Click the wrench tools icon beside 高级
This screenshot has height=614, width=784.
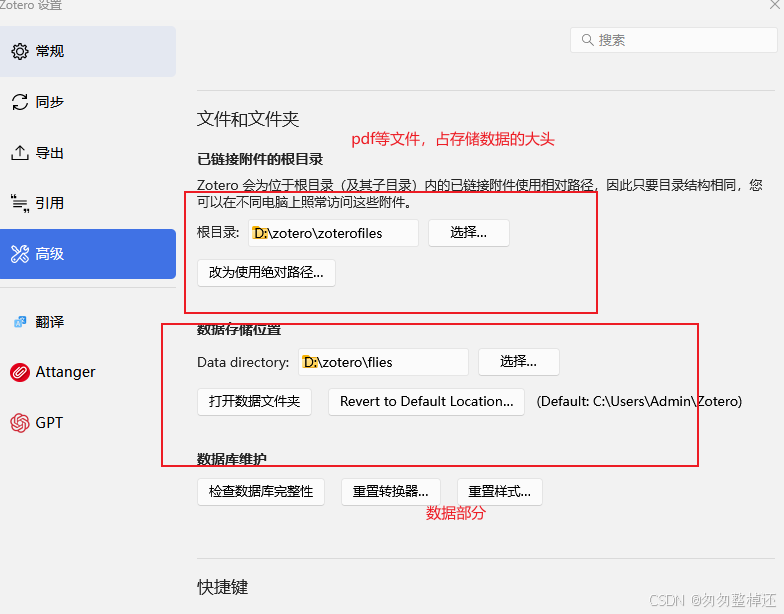[x=20, y=254]
